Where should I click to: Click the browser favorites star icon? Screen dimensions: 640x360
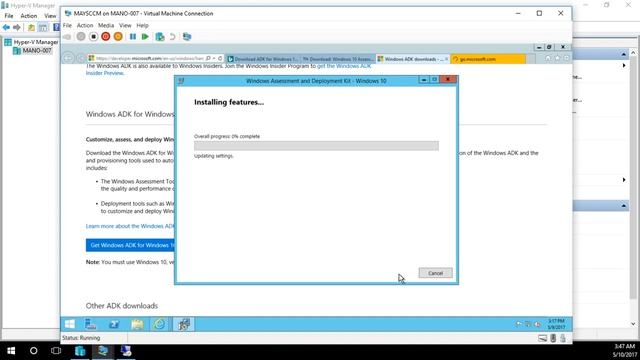[557, 58]
